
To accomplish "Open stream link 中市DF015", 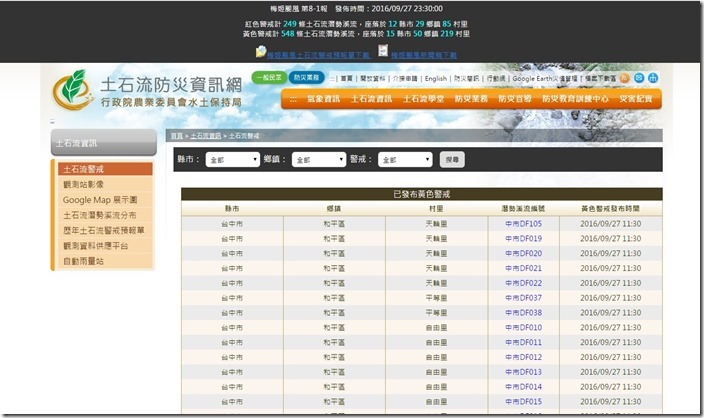I will point(524,401).
